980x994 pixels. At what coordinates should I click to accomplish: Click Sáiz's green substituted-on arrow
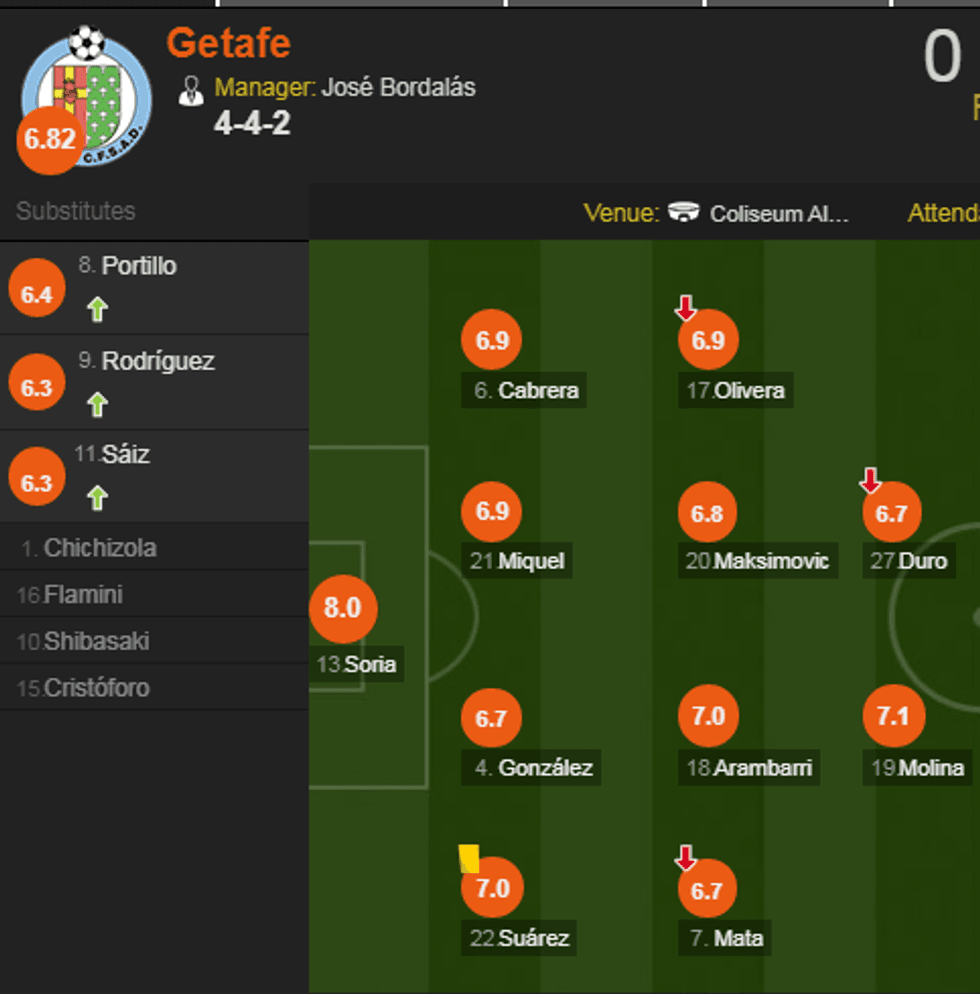coord(97,497)
